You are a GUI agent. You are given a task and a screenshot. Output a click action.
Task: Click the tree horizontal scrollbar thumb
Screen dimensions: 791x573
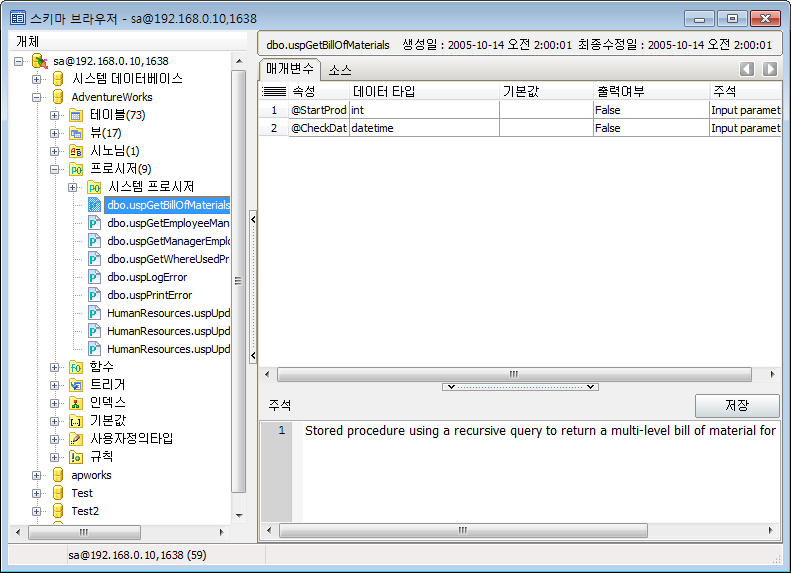(x=84, y=532)
